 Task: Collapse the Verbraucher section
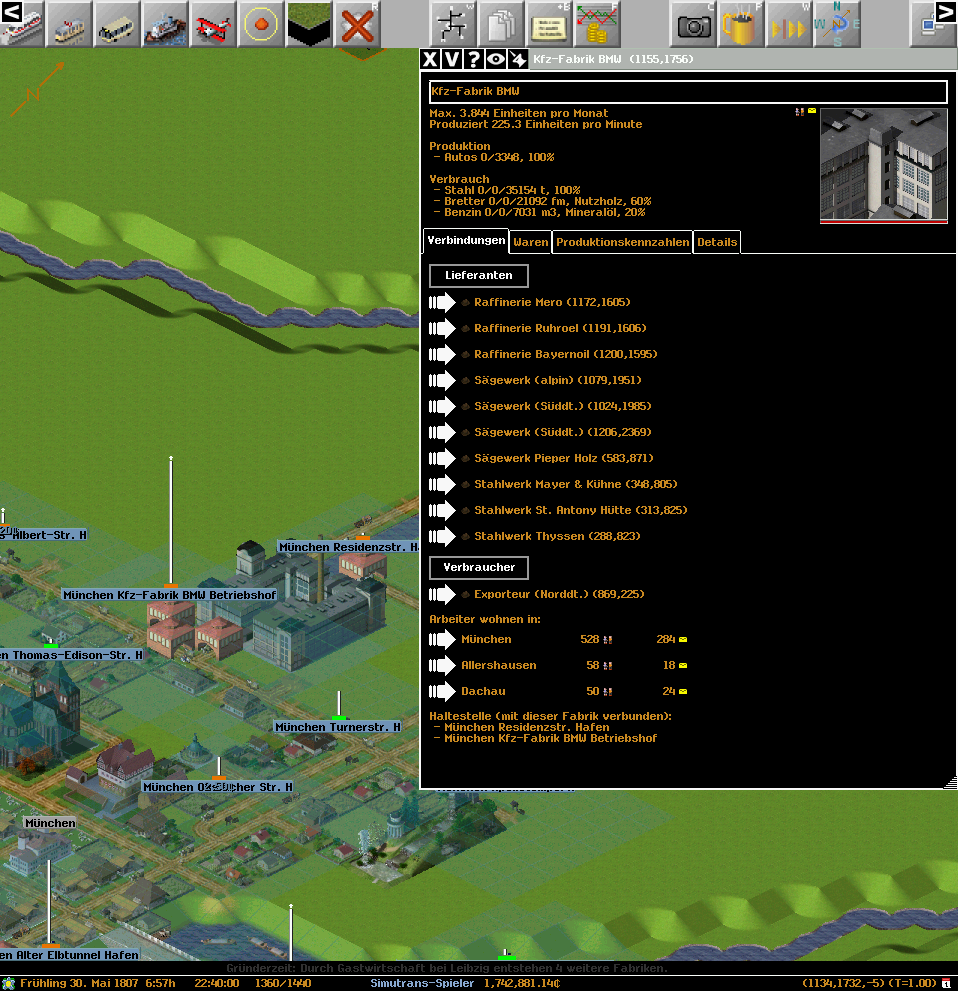(x=479, y=567)
